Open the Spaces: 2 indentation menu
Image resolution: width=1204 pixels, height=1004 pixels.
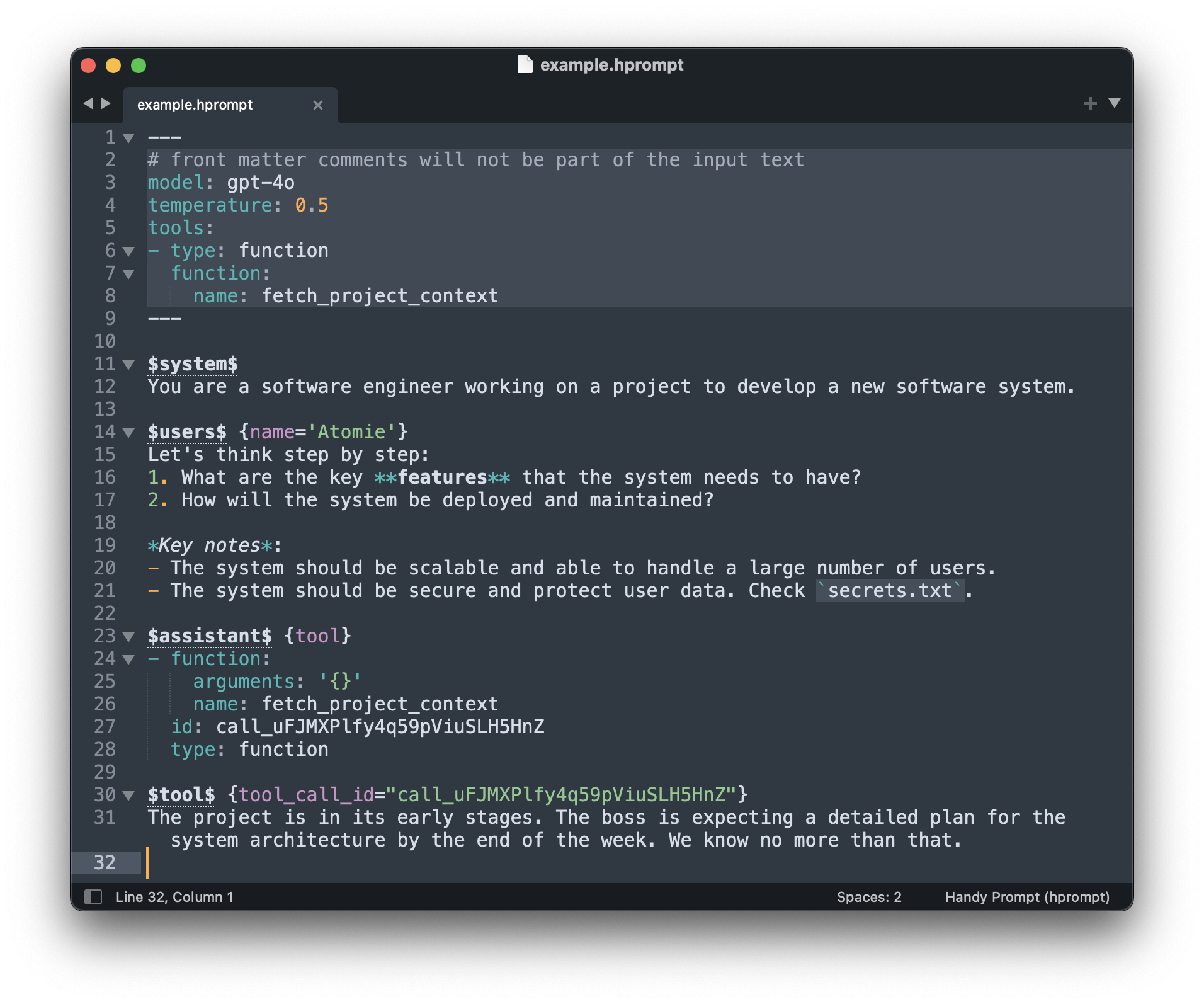click(869, 897)
